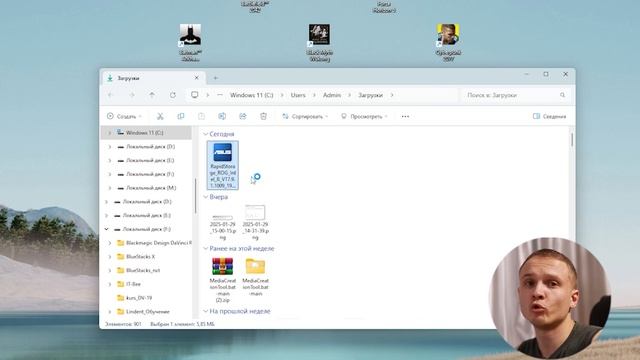Open the chevron dropdown after Admin breadcrumb

(x=350, y=95)
